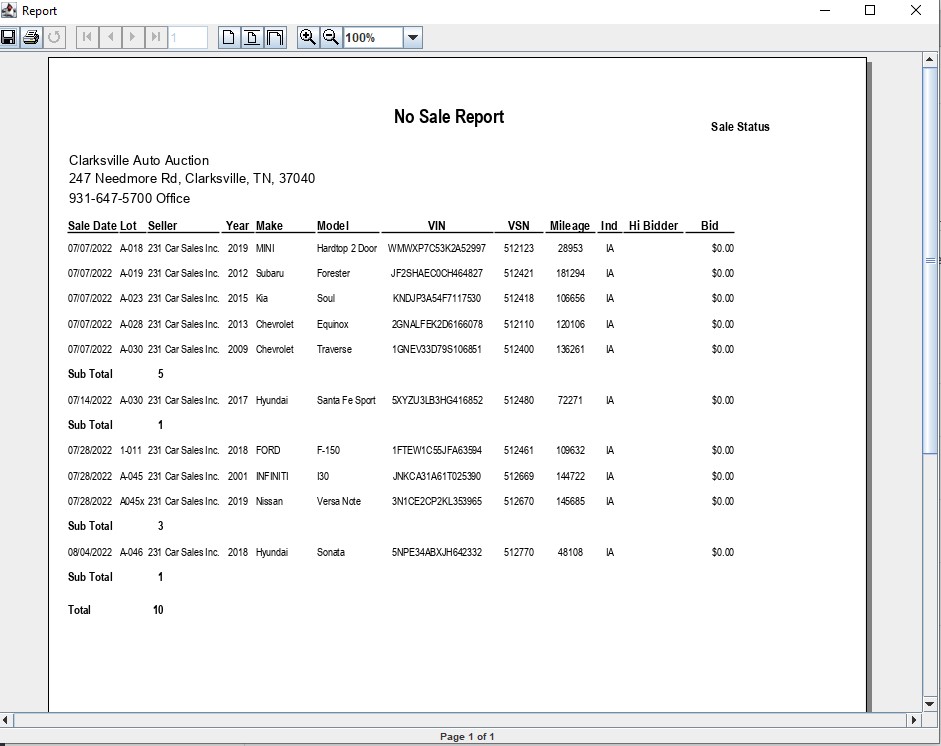
Task: Click the vertical scrollbar up arrow
Action: coord(930,61)
